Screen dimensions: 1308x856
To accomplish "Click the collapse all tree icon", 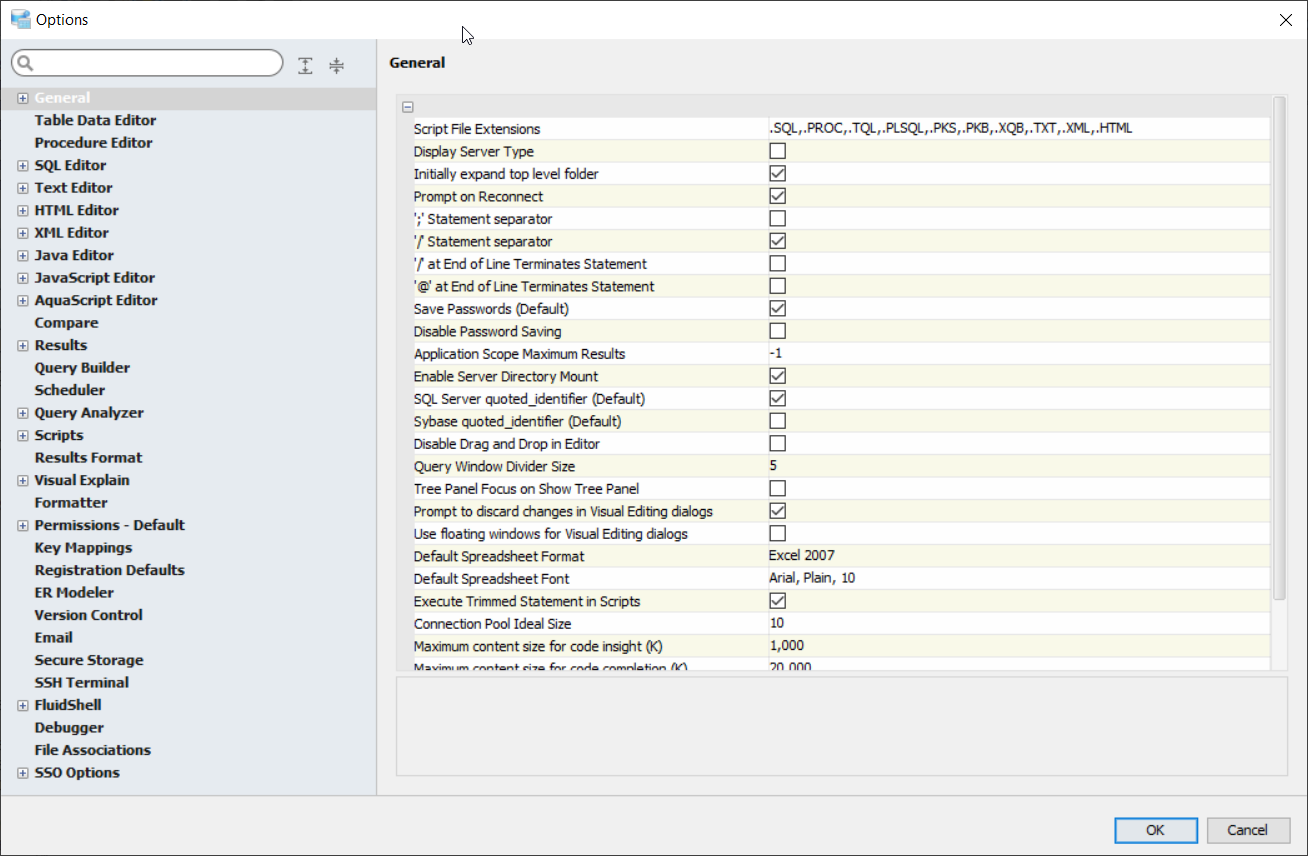I will pyautogui.click(x=337, y=66).
